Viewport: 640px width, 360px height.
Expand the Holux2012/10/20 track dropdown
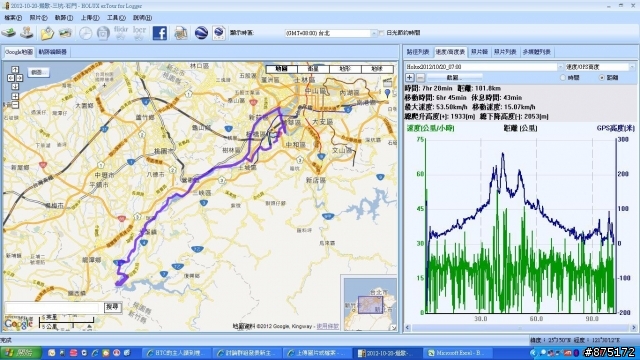click(x=560, y=67)
